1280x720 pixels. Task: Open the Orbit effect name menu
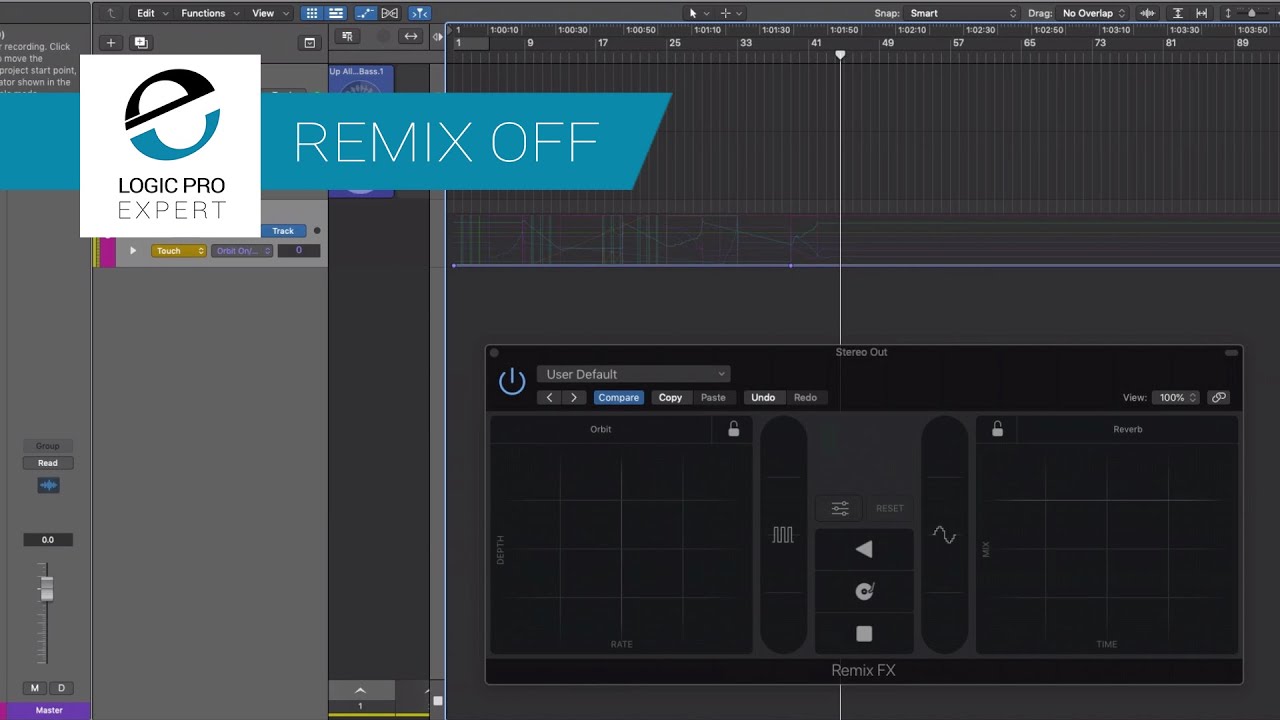[600, 429]
